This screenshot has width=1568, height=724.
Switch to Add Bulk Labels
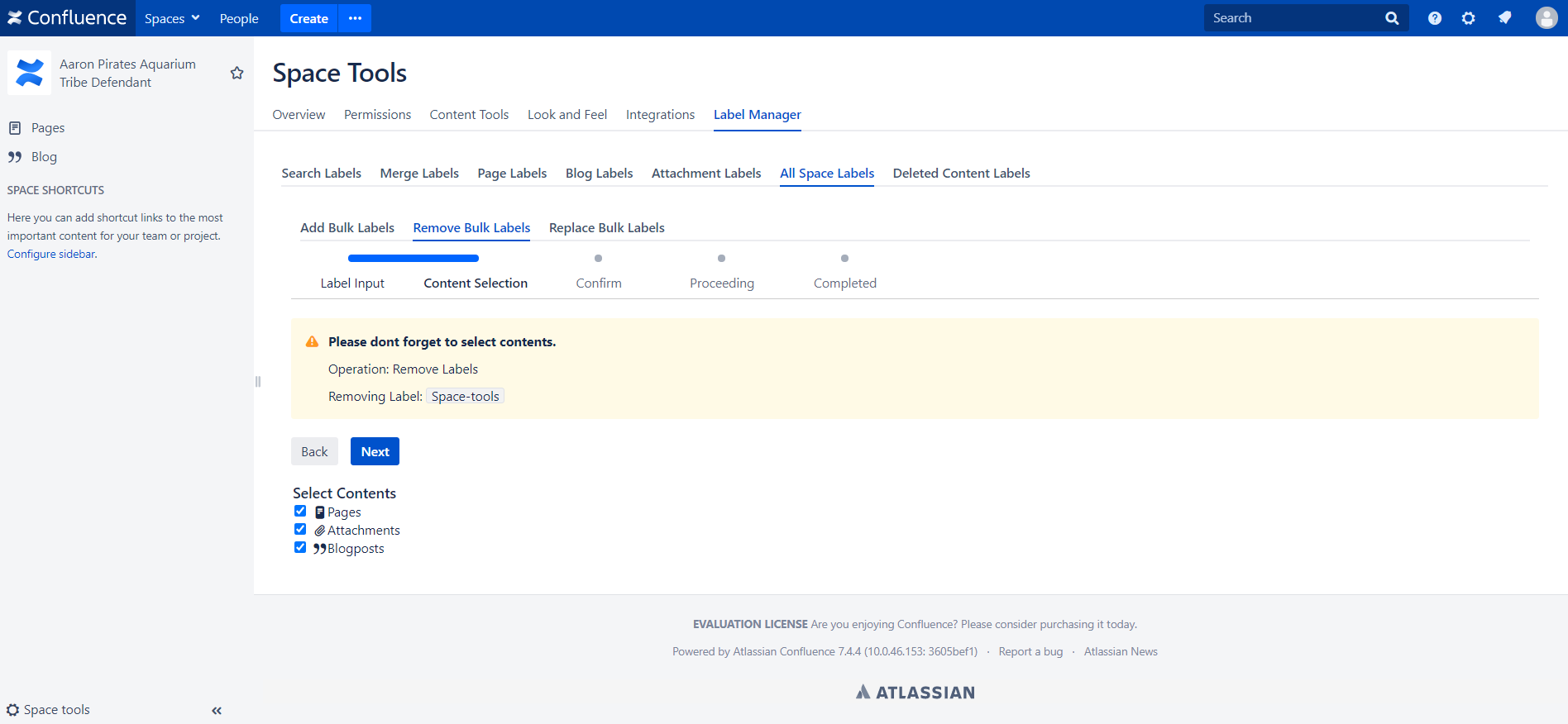347,228
